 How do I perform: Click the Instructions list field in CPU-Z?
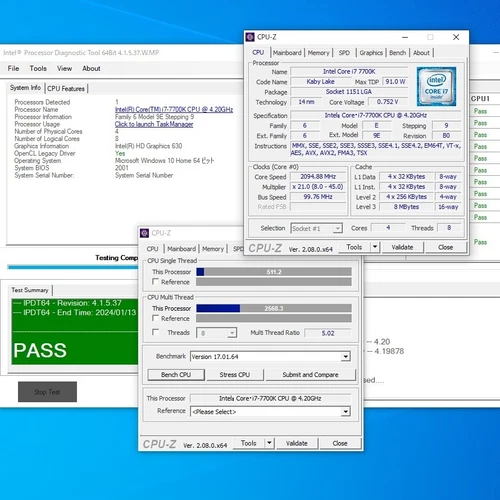pyautogui.click(x=376, y=149)
